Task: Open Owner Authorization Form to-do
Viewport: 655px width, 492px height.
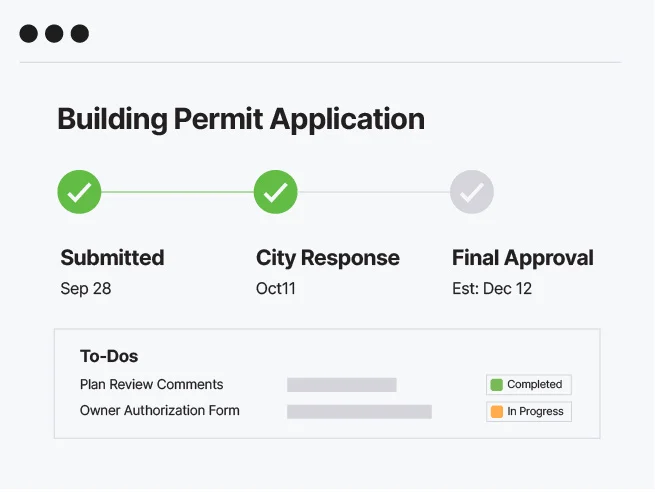Action: pyautogui.click(x=160, y=411)
